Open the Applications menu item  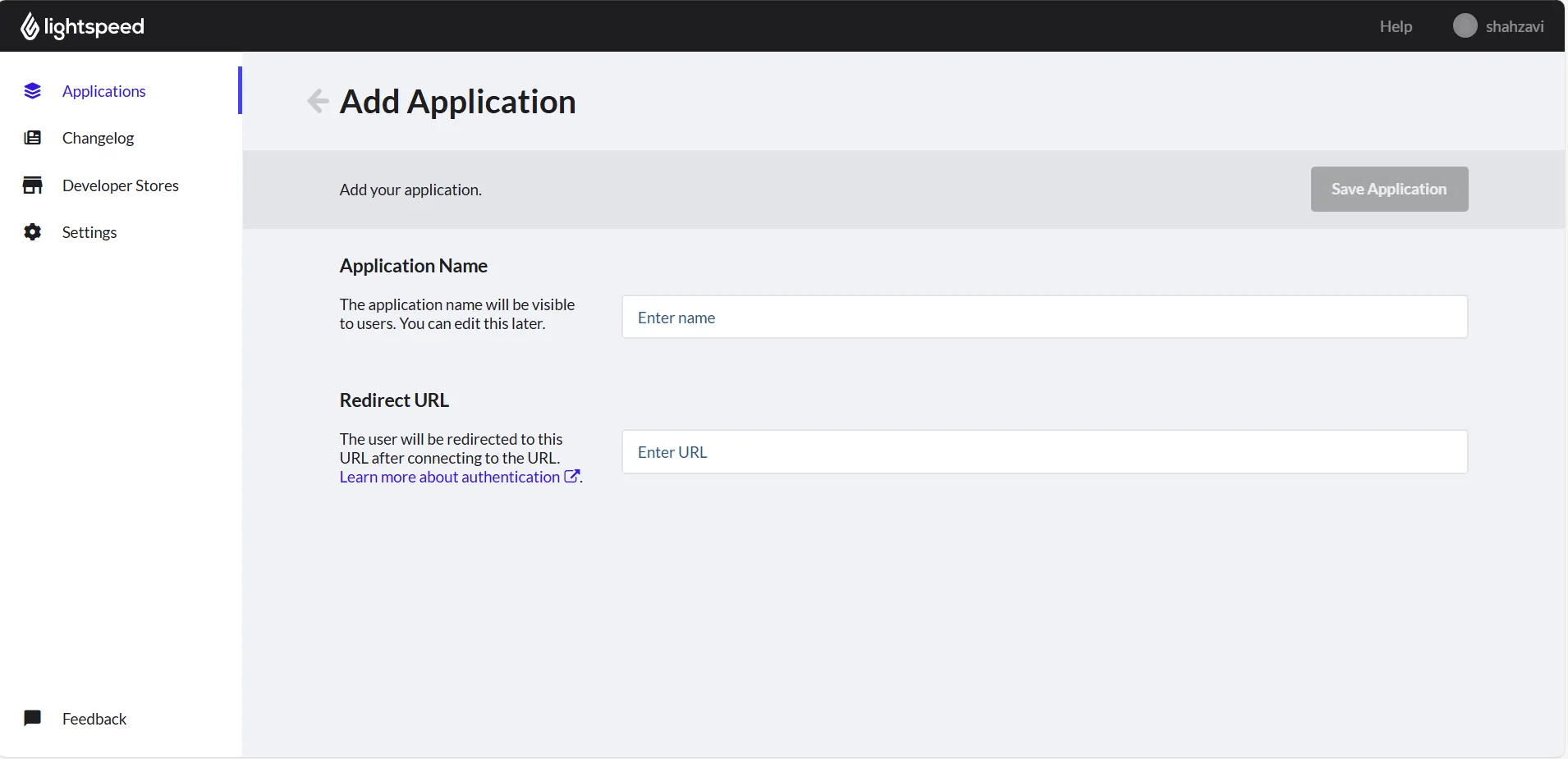[104, 91]
